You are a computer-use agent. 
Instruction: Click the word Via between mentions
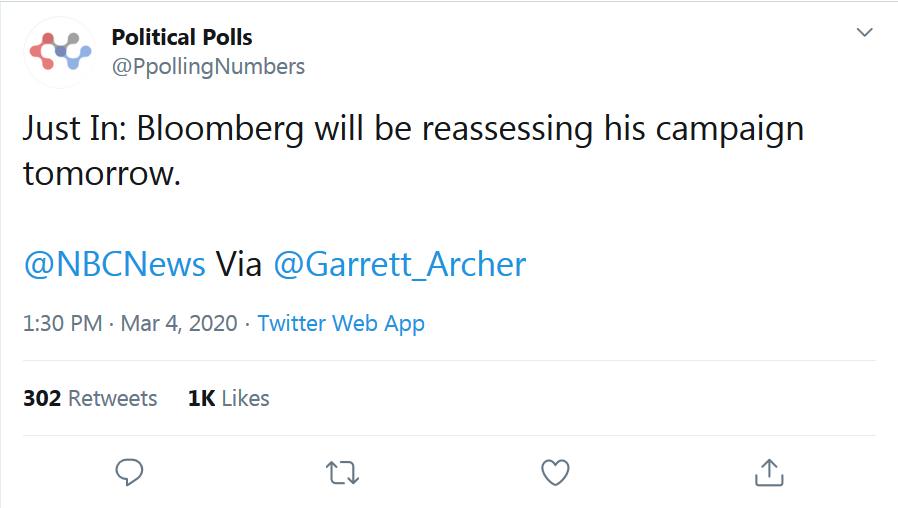tap(239, 264)
